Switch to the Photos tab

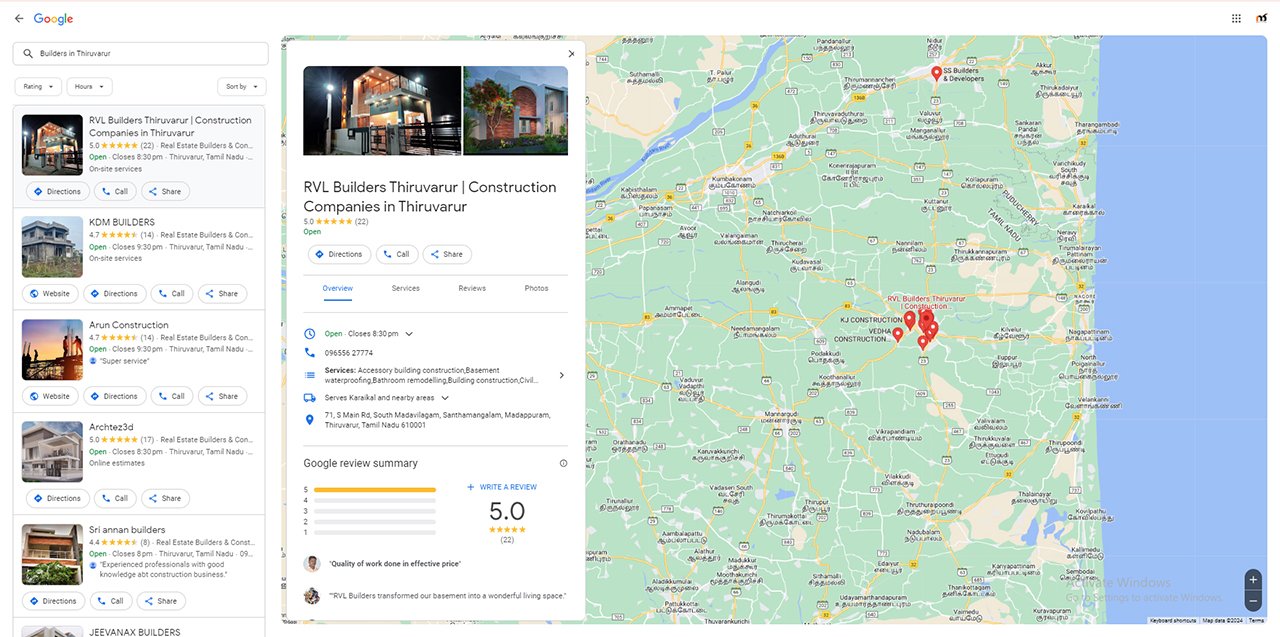[537, 288]
